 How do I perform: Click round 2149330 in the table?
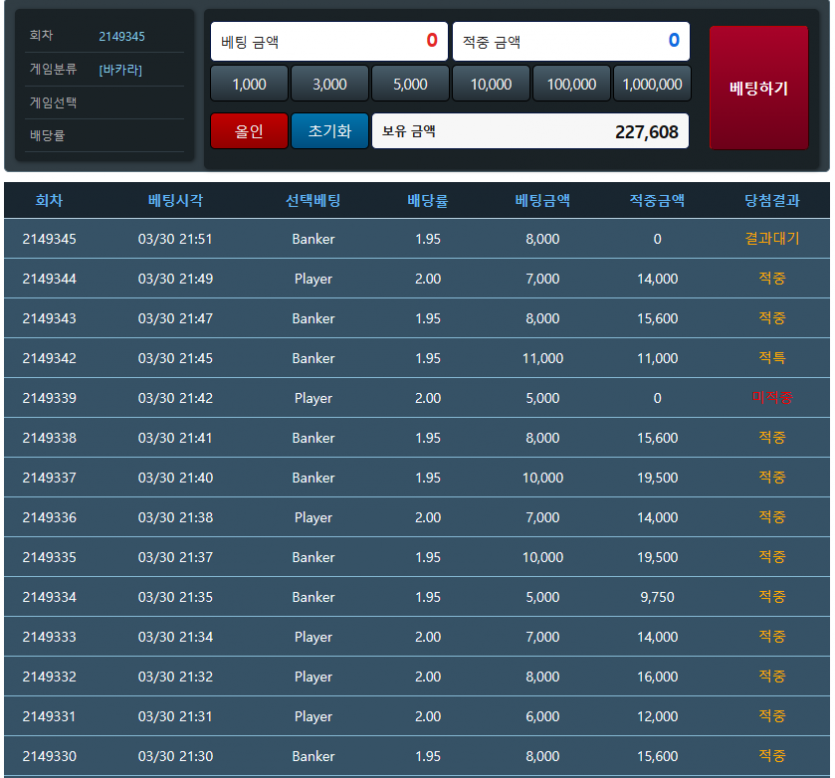point(49,756)
